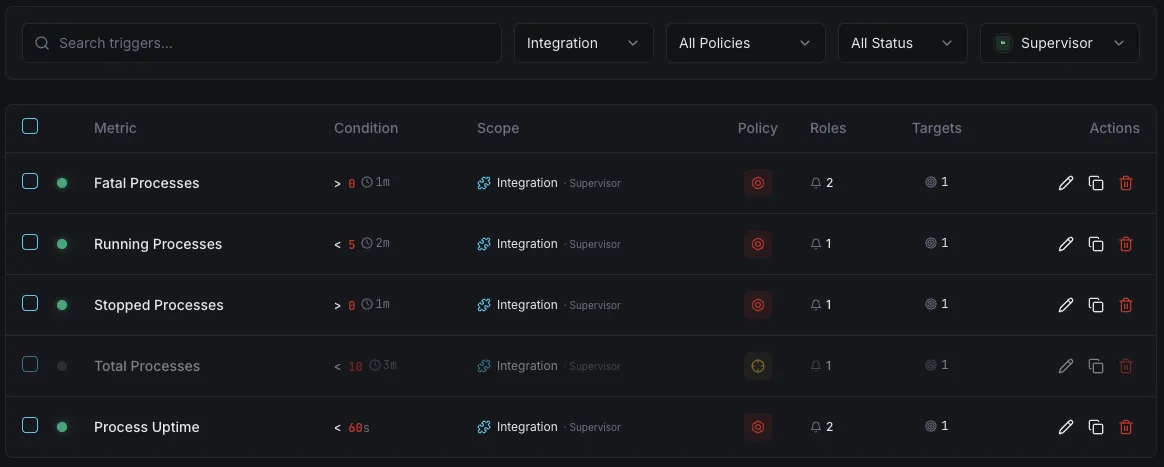Toggle the green status dot for Process Uptime
The height and width of the screenshot is (467, 1164).
click(x=62, y=427)
